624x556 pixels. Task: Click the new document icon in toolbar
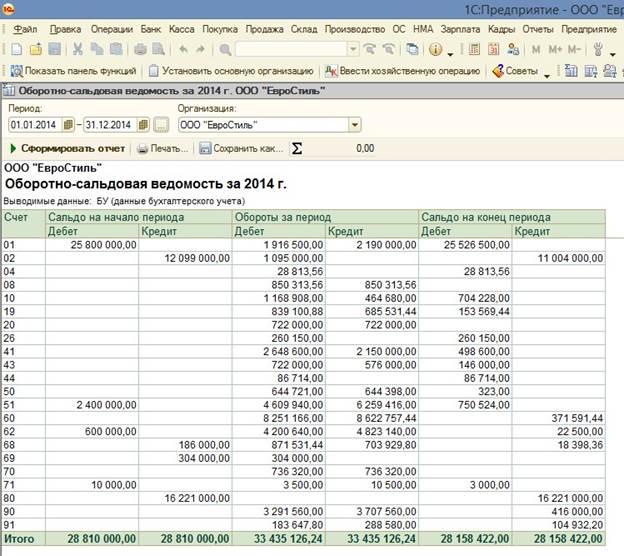tap(17, 49)
